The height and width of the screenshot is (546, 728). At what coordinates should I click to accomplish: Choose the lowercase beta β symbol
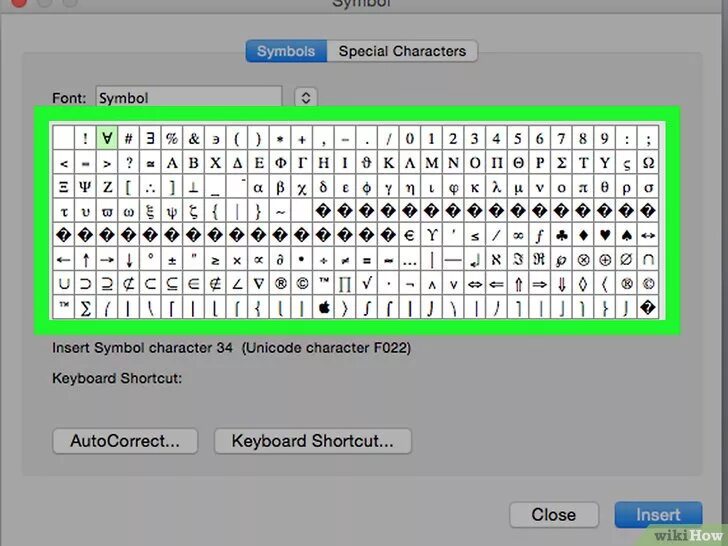[280, 187]
